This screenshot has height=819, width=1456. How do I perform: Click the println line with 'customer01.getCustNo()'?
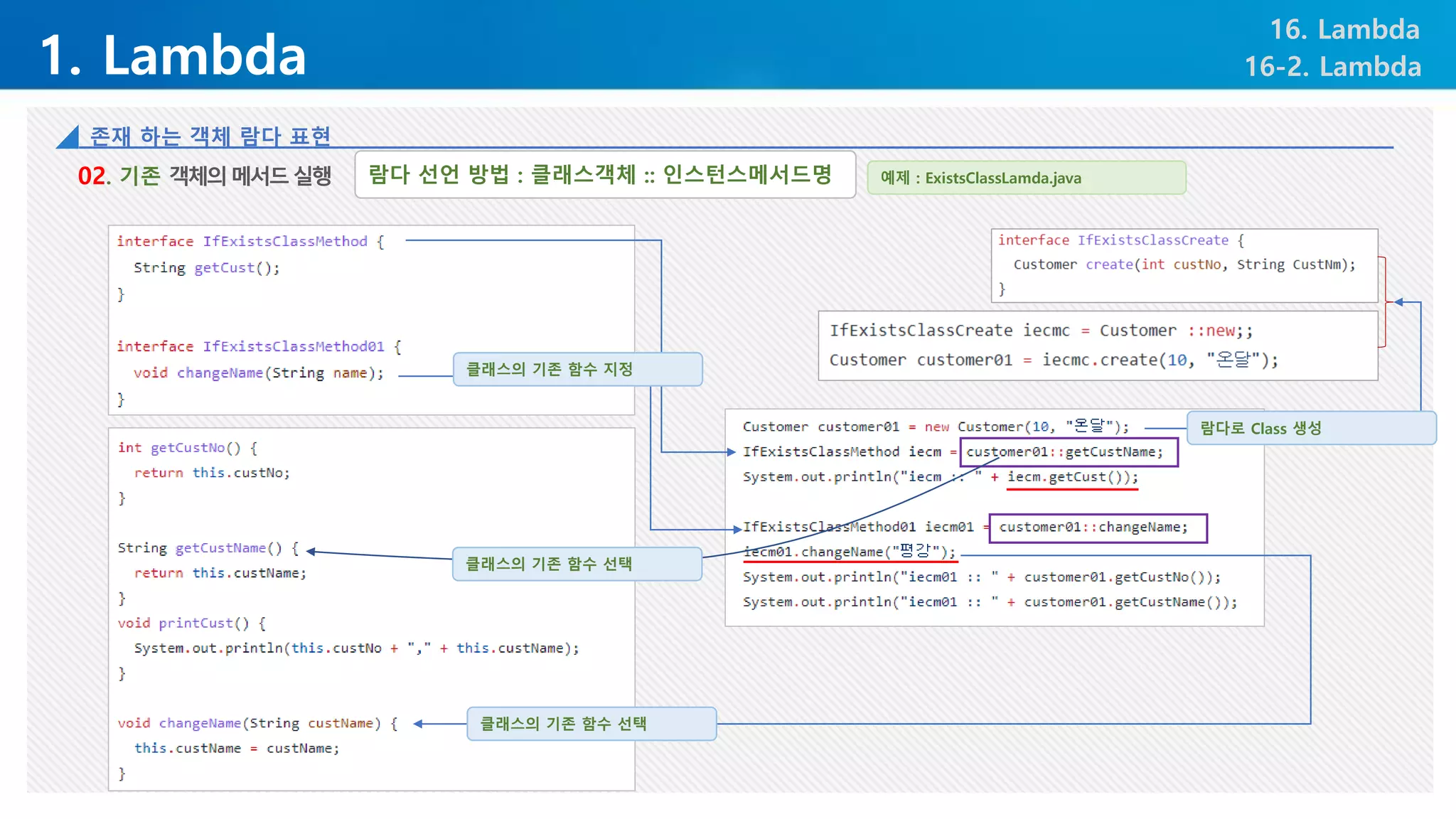click(x=982, y=577)
